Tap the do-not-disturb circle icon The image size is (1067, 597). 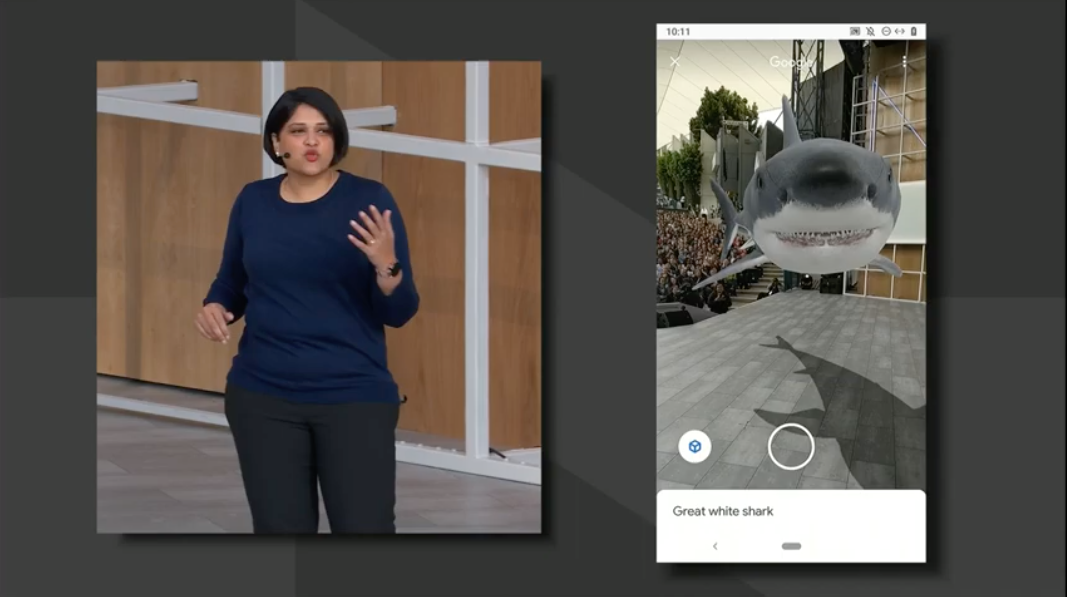point(886,31)
